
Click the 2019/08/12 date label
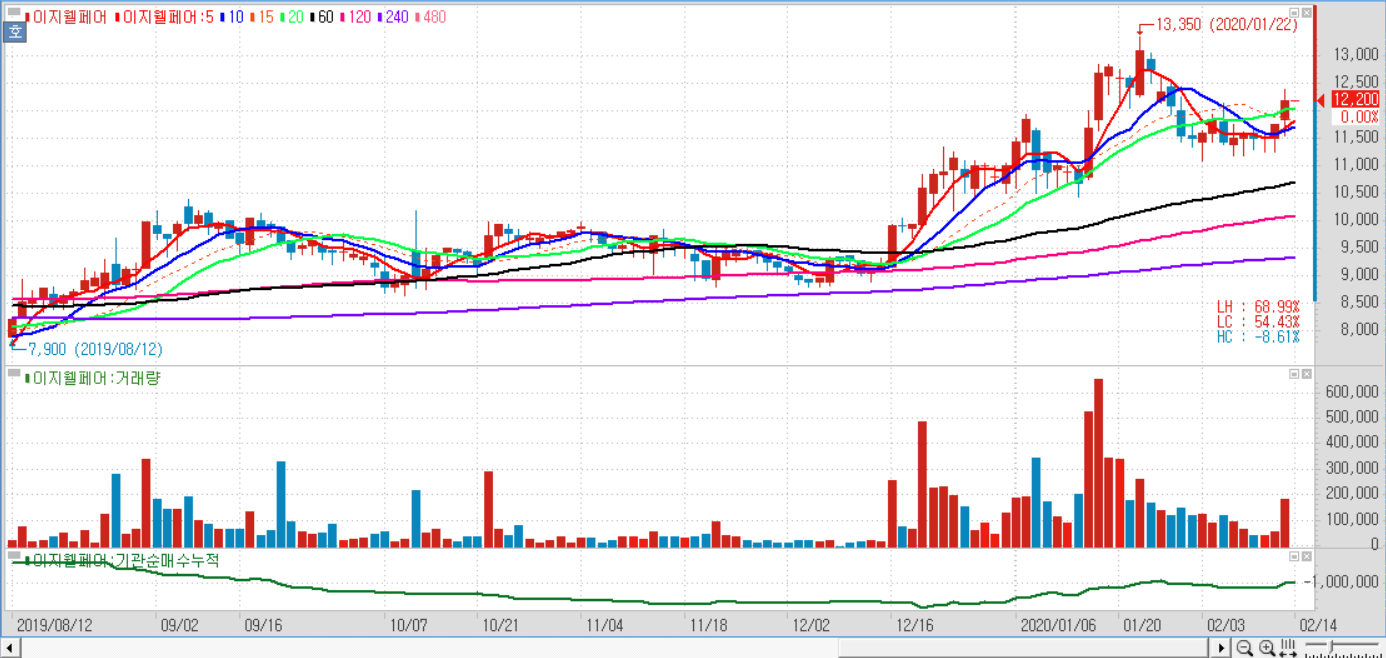55,625
